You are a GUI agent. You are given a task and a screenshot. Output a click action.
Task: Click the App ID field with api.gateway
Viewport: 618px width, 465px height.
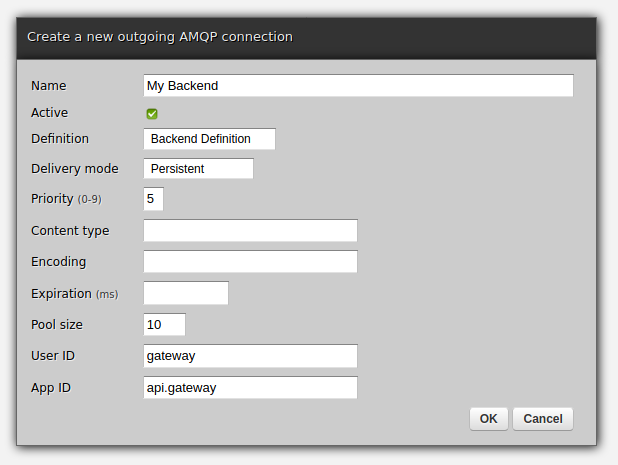[250, 387]
